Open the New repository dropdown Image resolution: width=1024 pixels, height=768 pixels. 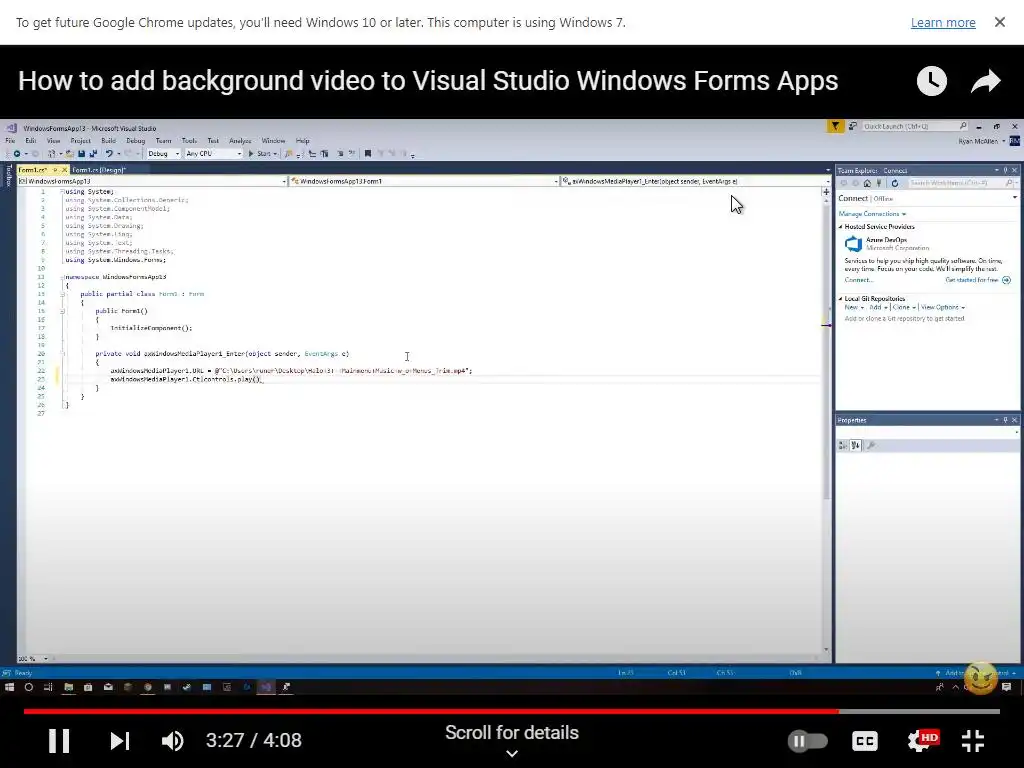[x=854, y=308]
